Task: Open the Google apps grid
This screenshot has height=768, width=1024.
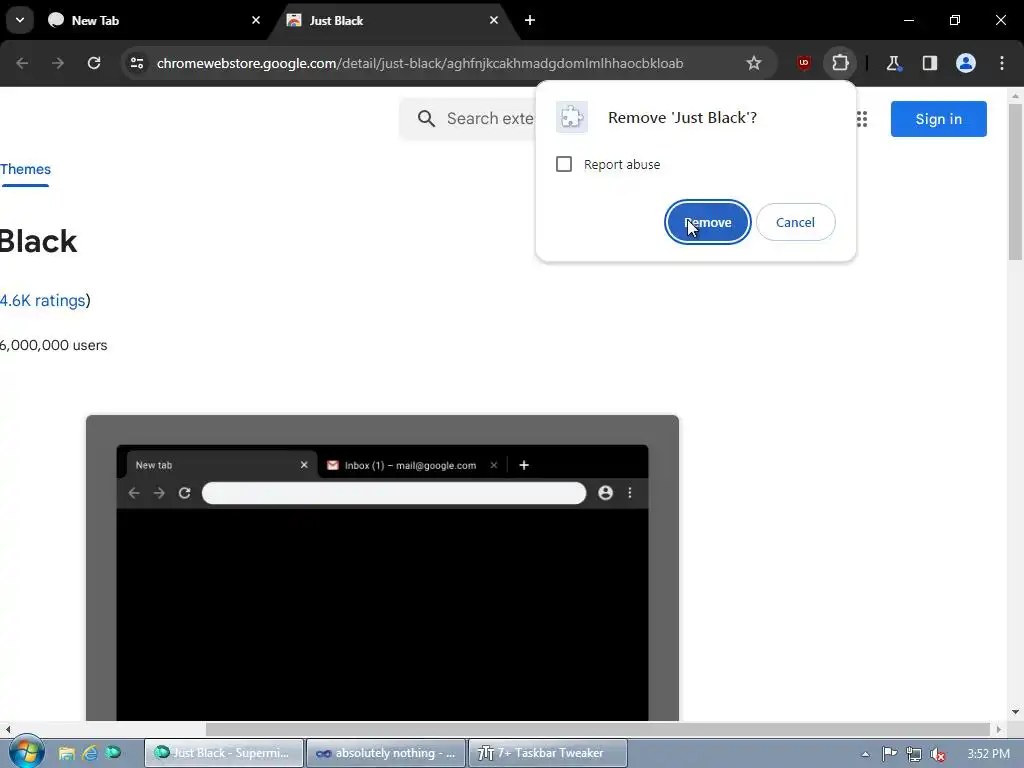Action: tap(861, 119)
